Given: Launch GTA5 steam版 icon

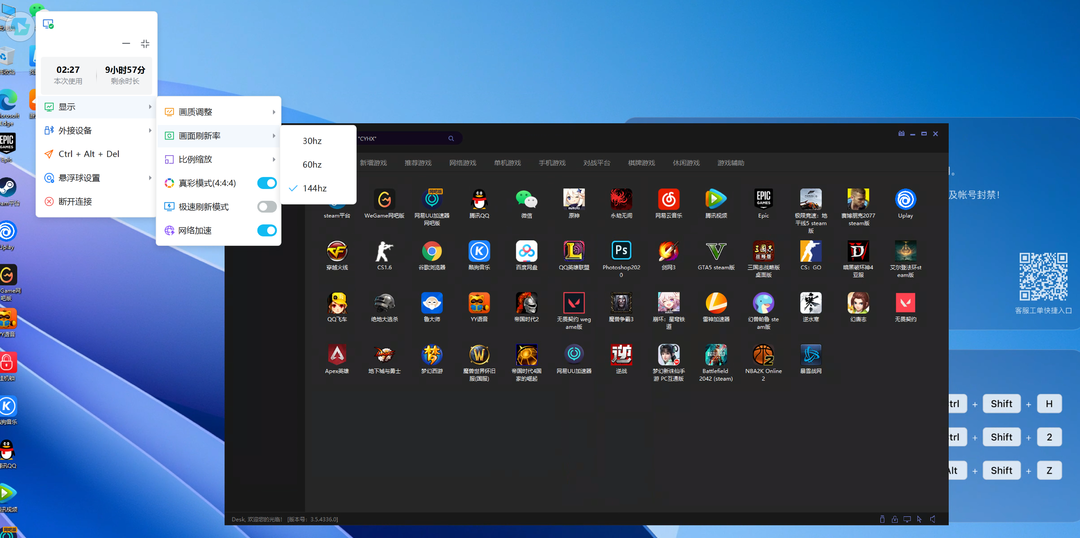Looking at the screenshot, I should pyautogui.click(x=716, y=251).
